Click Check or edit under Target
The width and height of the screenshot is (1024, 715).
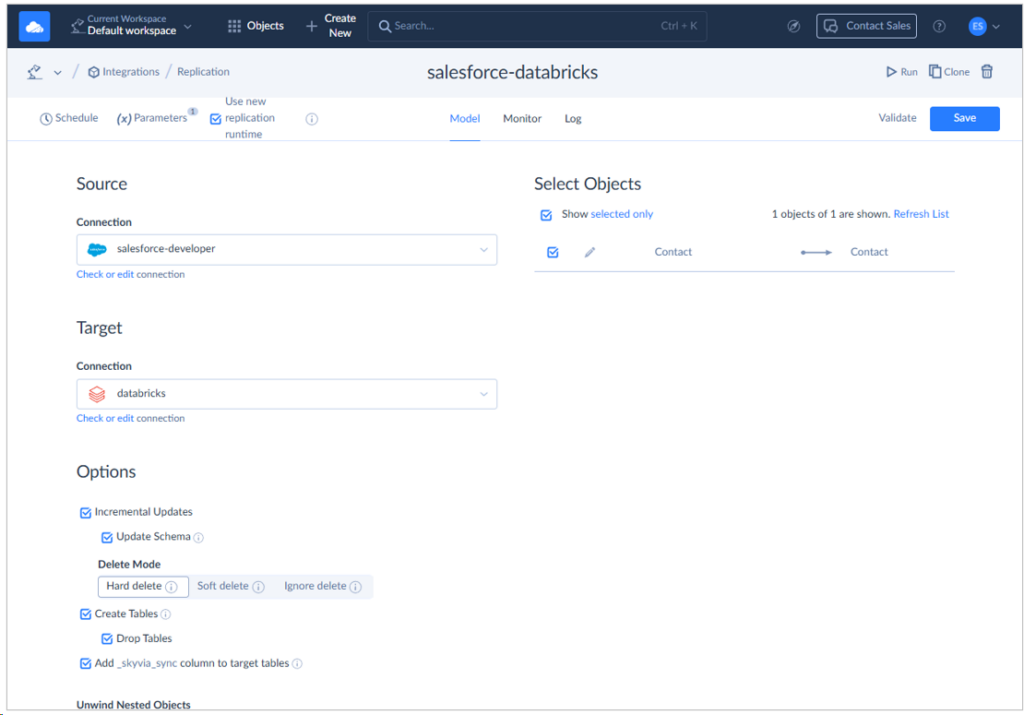pyautogui.click(x=104, y=418)
